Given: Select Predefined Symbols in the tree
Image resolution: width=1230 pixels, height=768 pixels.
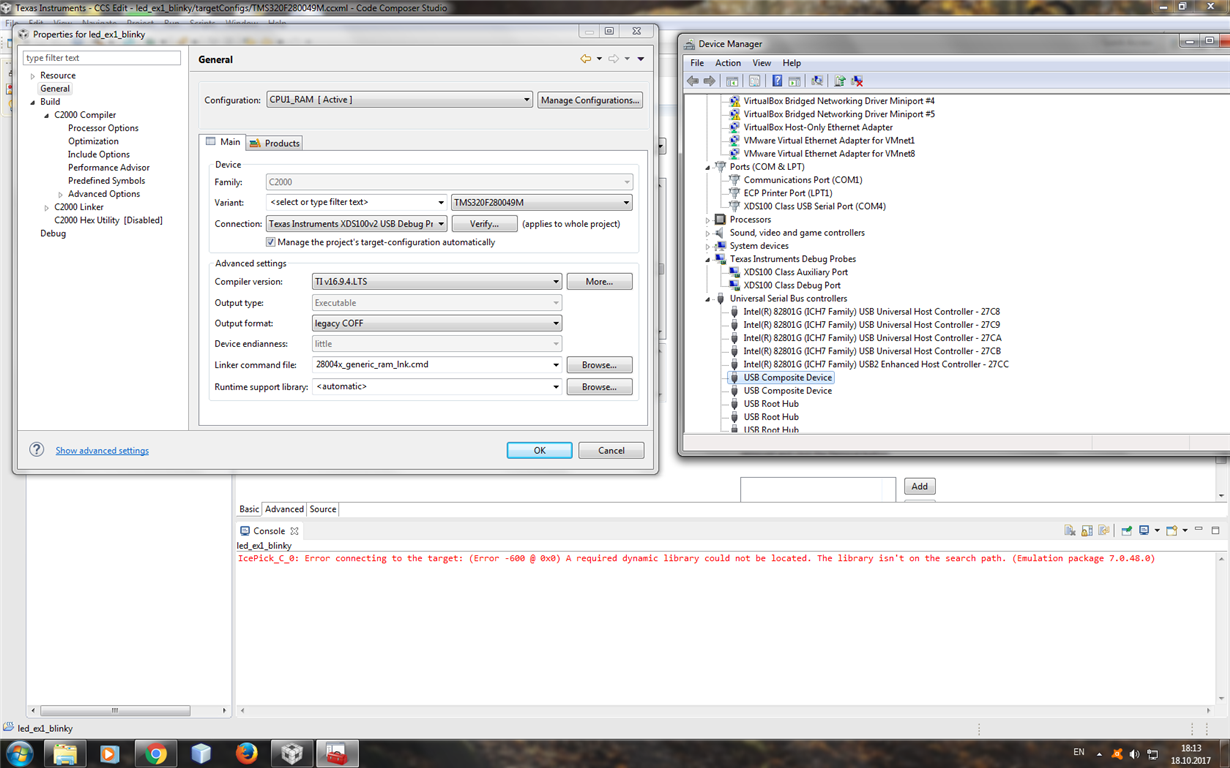Looking at the screenshot, I should tap(106, 181).
